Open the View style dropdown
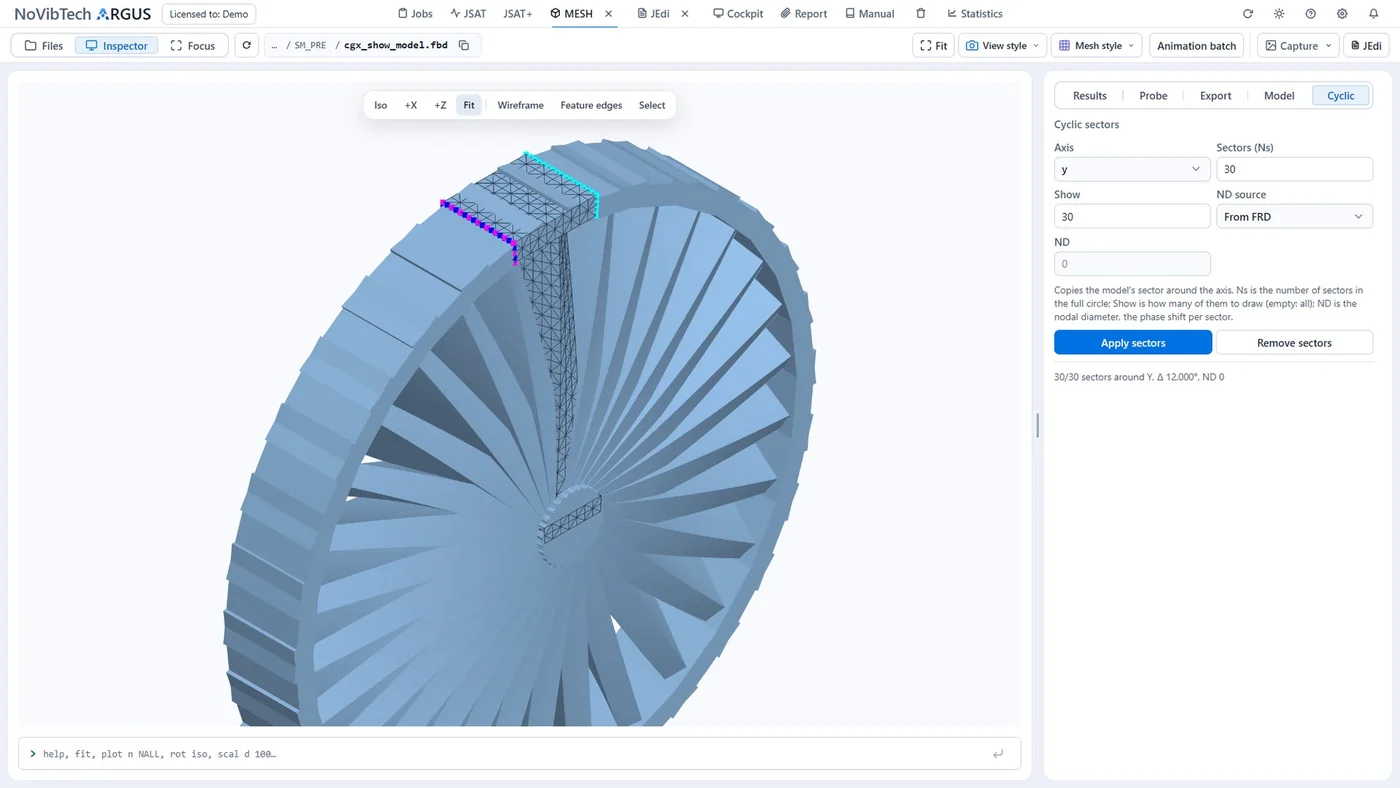The height and width of the screenshot is (788, 1400). pyautogui.click(x=1003, y=46)
